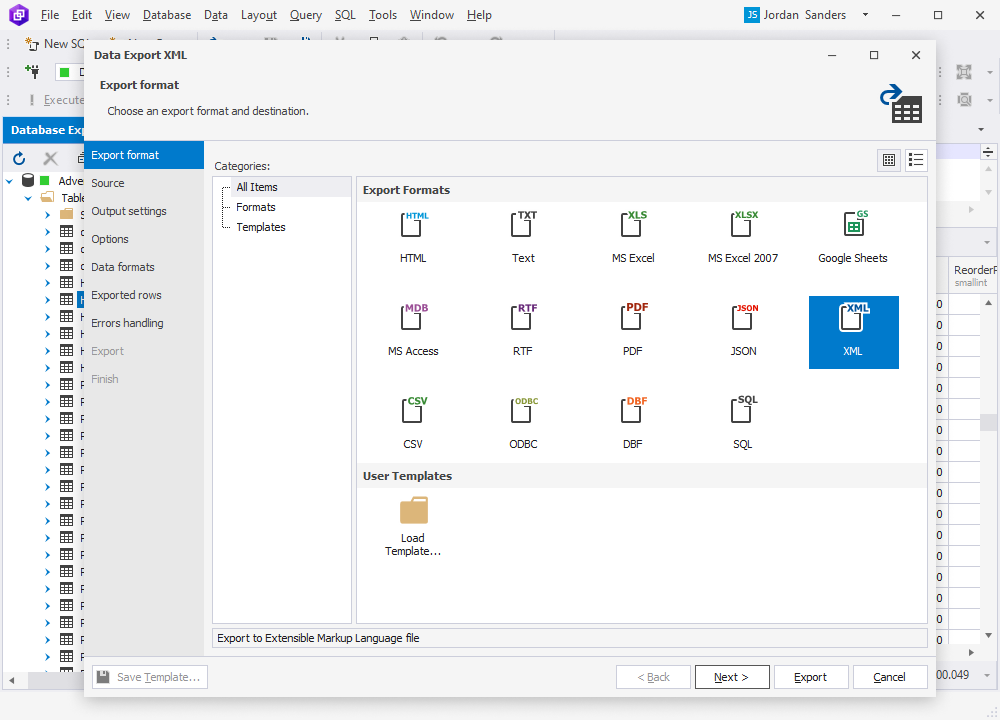The width and height of the screenshot is (1000, 720).
Task: Click the Save Template button
Action: [149, 677]
